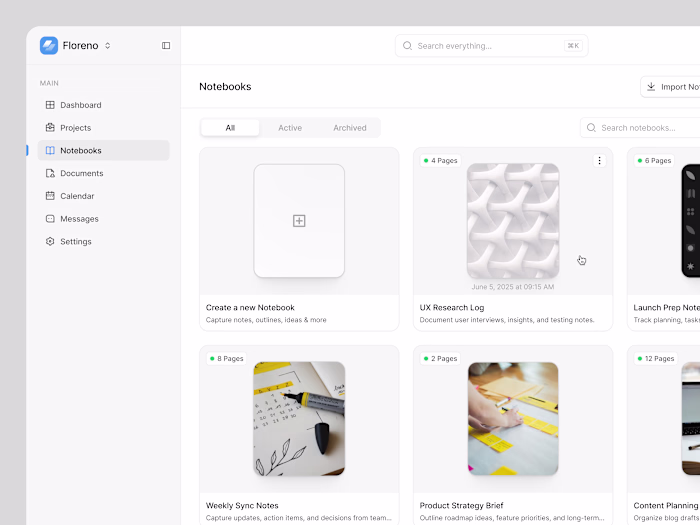
Task: Click the 2 Pages badge
Action: [441, 358]
